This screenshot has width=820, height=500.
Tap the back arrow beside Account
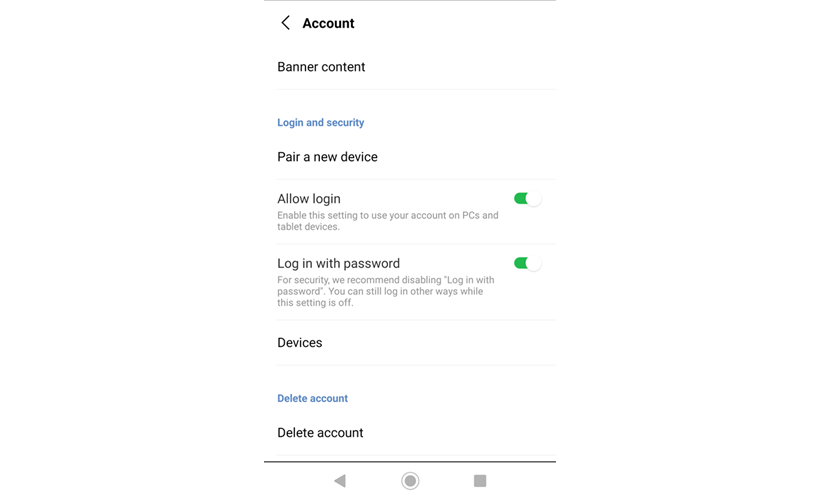[x=285, y=23]
